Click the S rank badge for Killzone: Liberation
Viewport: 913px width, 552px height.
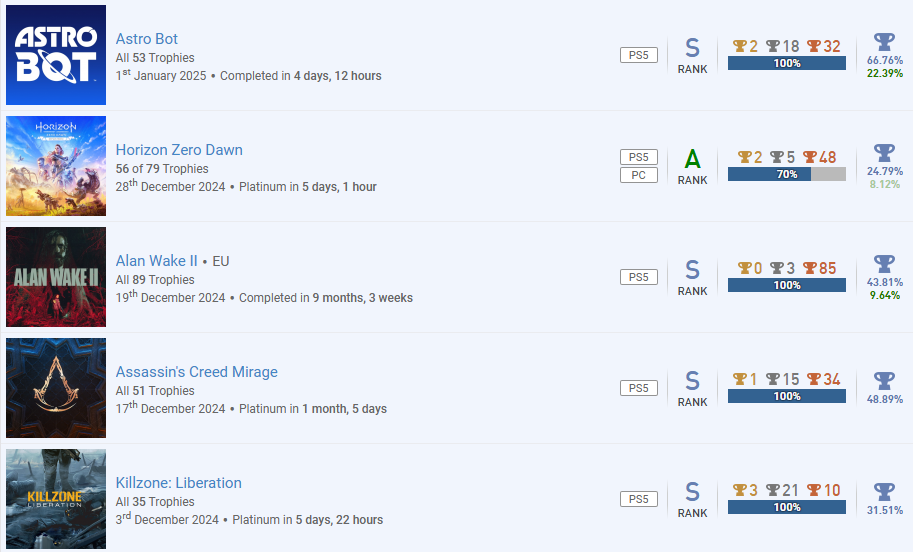coord(692,500)
